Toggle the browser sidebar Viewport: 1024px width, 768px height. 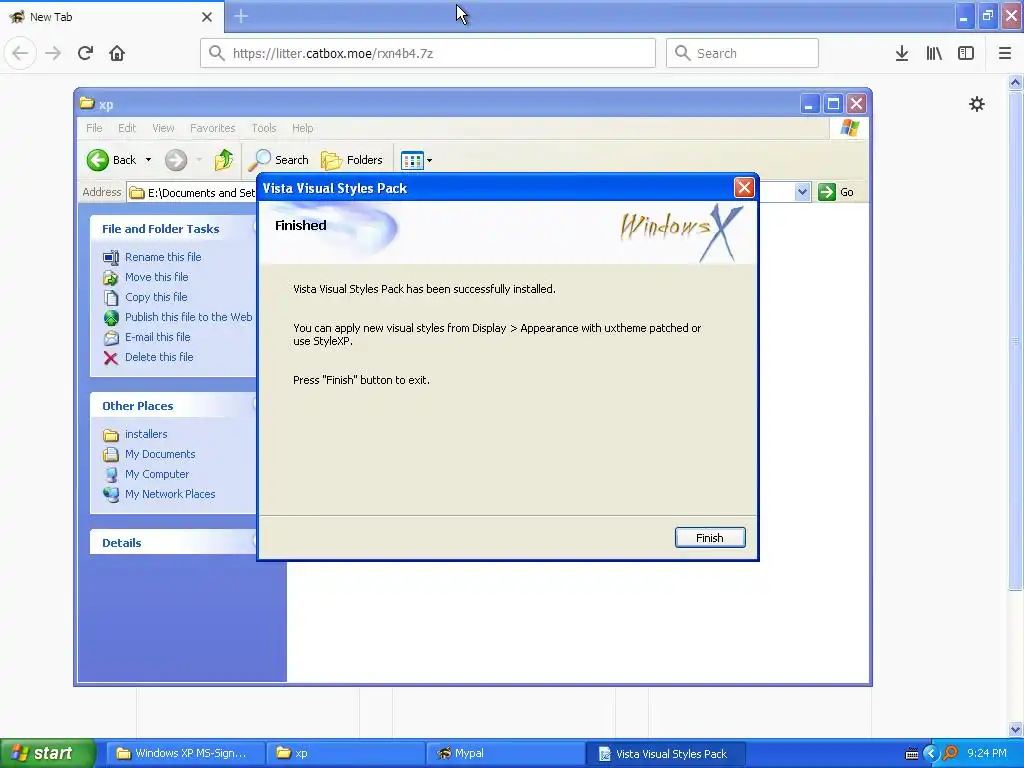click(966, 53)
